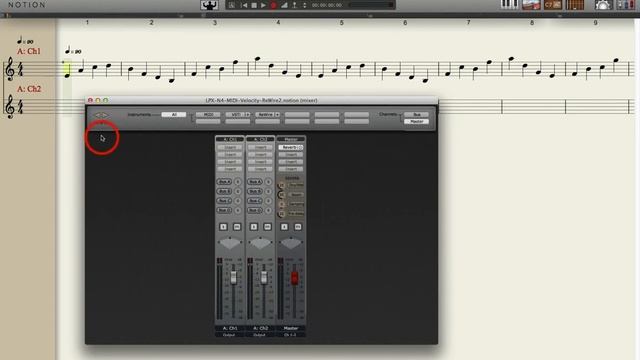Screen dimensions: 640x360
Task: Click the A: Ch1 name label at the strip bottom
Action: [230, 328]
